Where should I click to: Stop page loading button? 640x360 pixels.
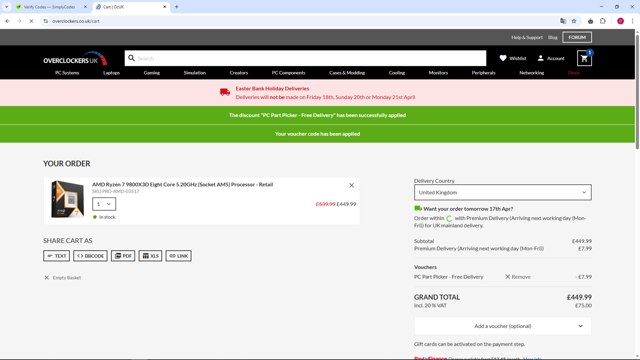click(31, 21)
